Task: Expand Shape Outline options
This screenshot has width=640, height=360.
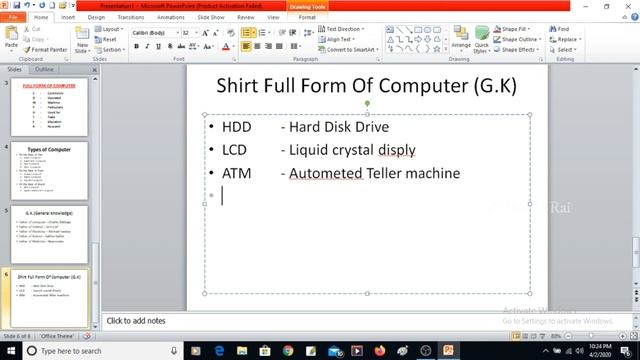Action: tap(517, 39)
